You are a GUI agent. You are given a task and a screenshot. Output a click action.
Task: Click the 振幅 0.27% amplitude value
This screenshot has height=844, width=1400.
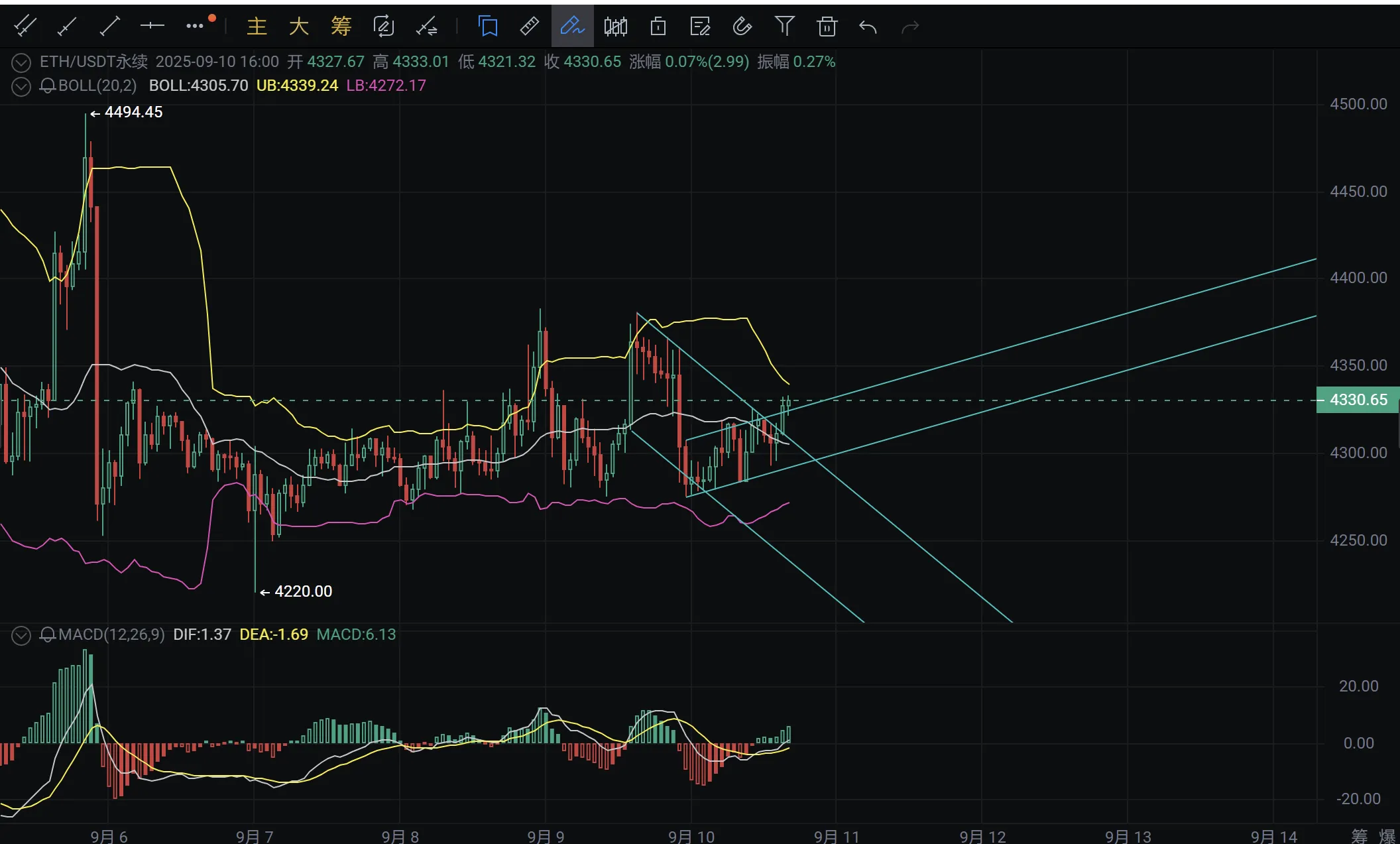[x=796, y=62]
